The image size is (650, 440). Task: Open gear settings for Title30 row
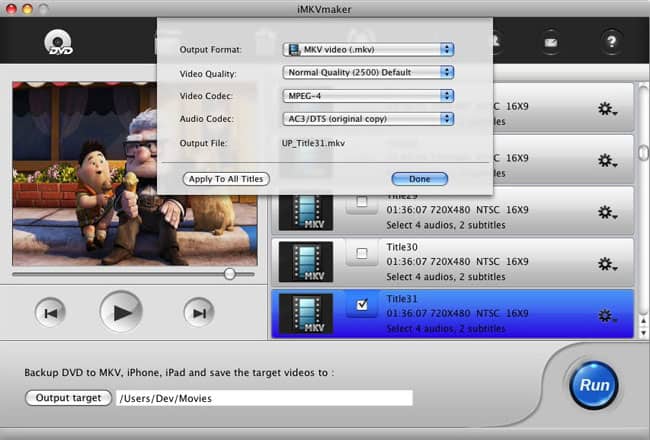click(607, 264)
